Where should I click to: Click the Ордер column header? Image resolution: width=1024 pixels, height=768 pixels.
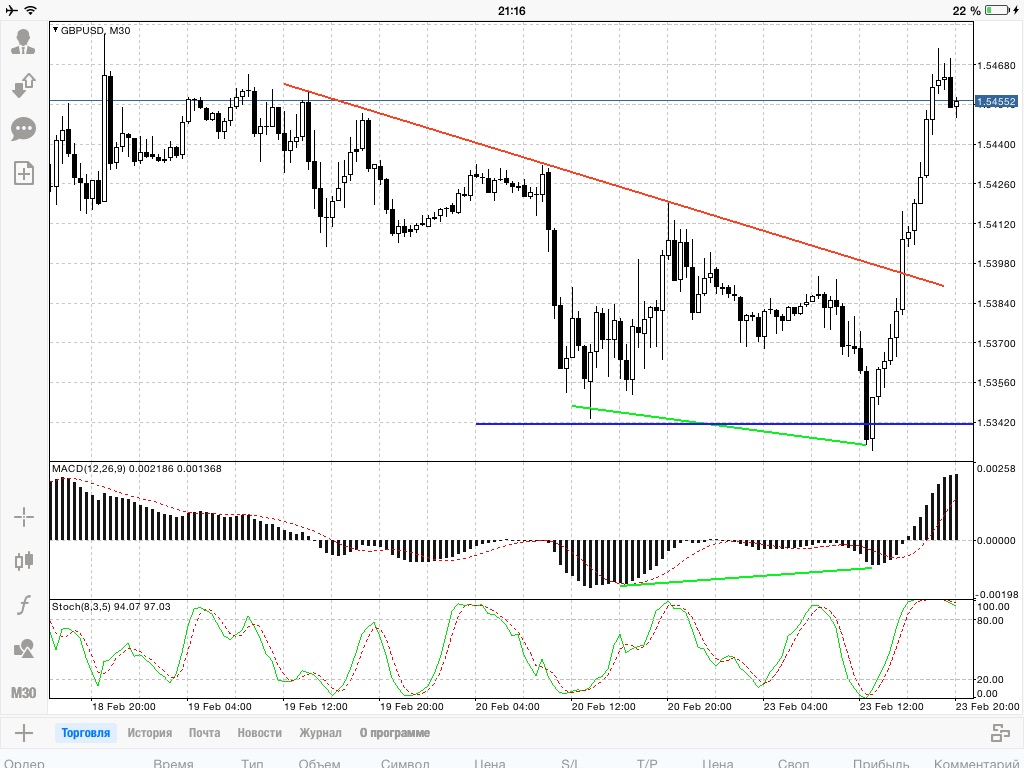24,763
